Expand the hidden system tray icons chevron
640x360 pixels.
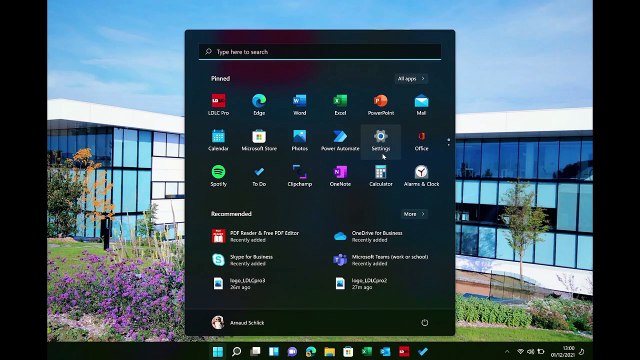507,351
